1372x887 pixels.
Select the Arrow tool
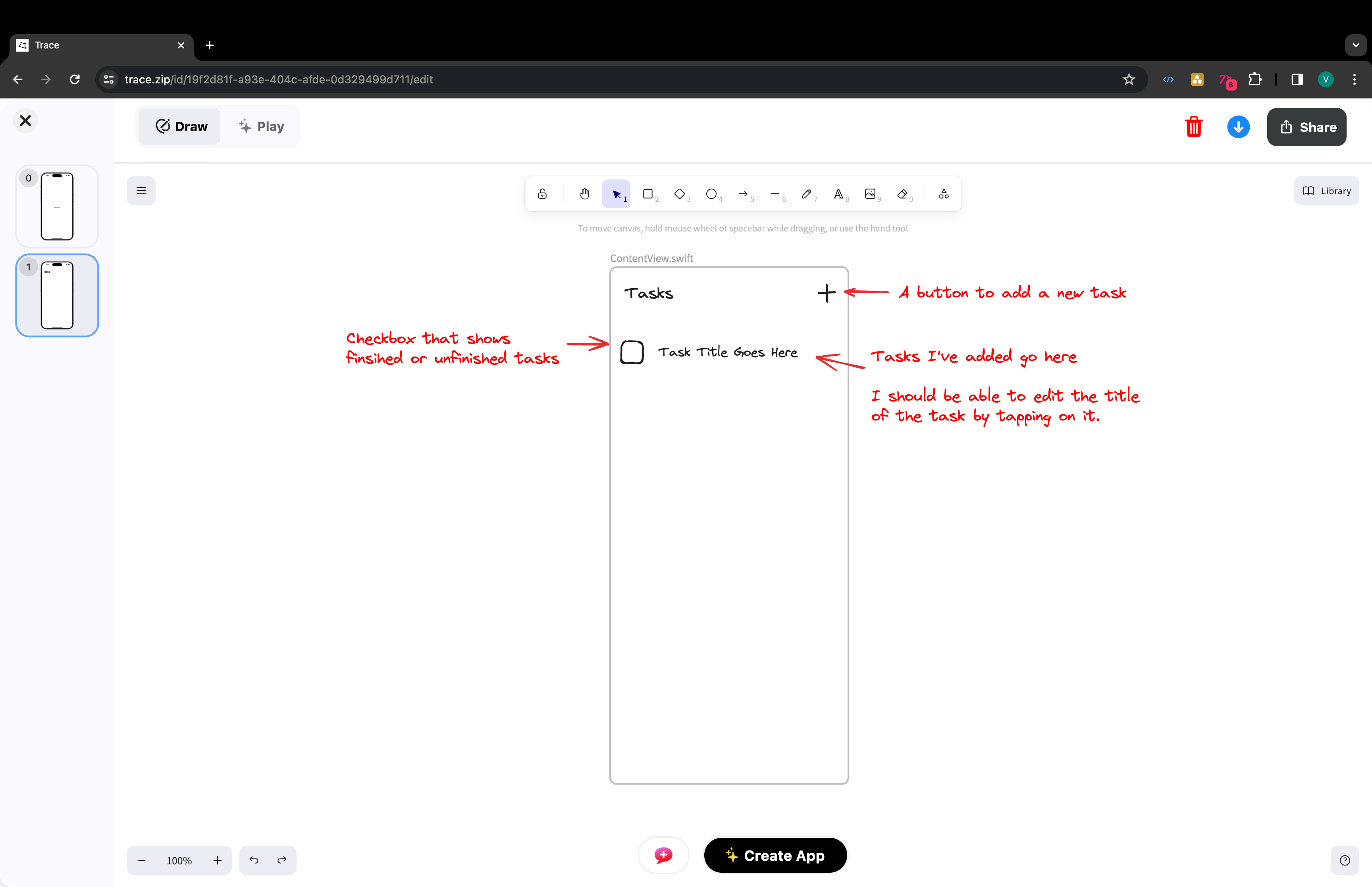click(x=743, y=193)
